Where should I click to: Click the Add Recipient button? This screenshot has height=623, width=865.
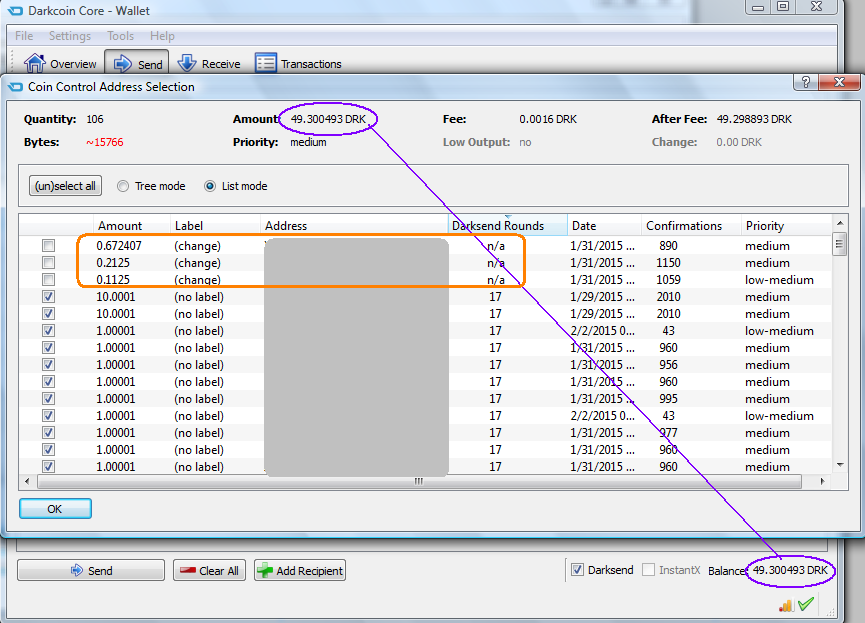pos(300,571)
